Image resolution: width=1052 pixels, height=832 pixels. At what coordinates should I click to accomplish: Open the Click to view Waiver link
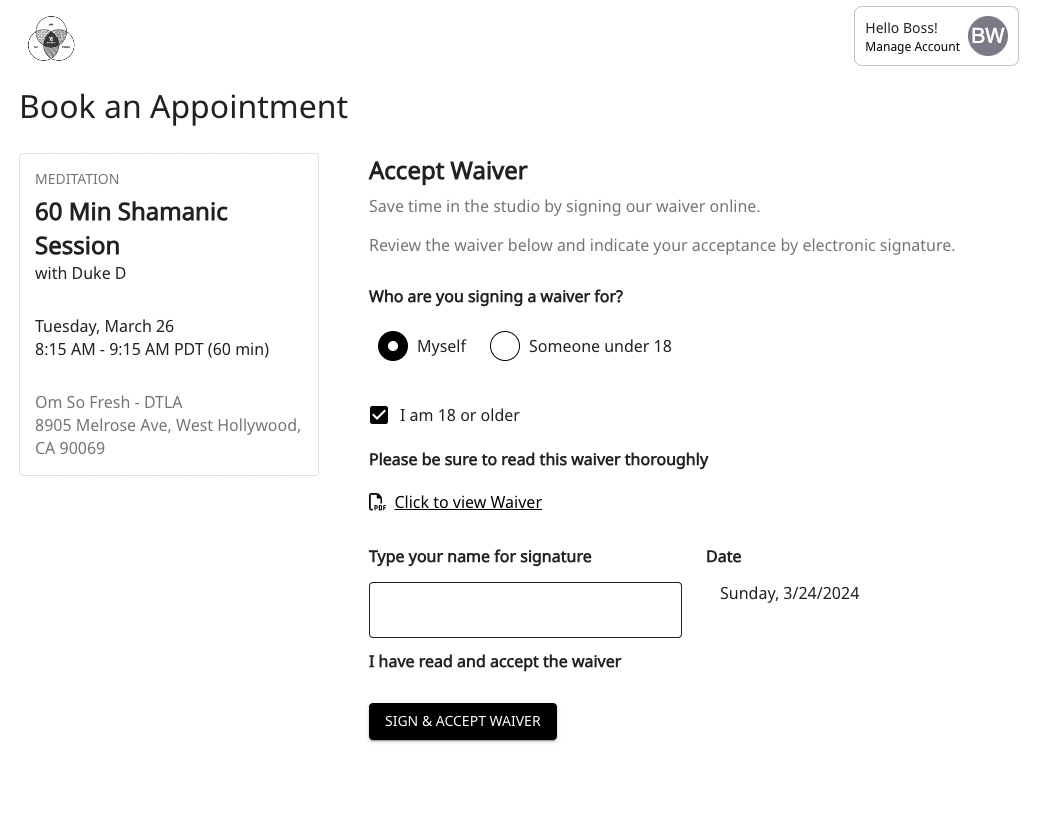click(x=468, y=502)
